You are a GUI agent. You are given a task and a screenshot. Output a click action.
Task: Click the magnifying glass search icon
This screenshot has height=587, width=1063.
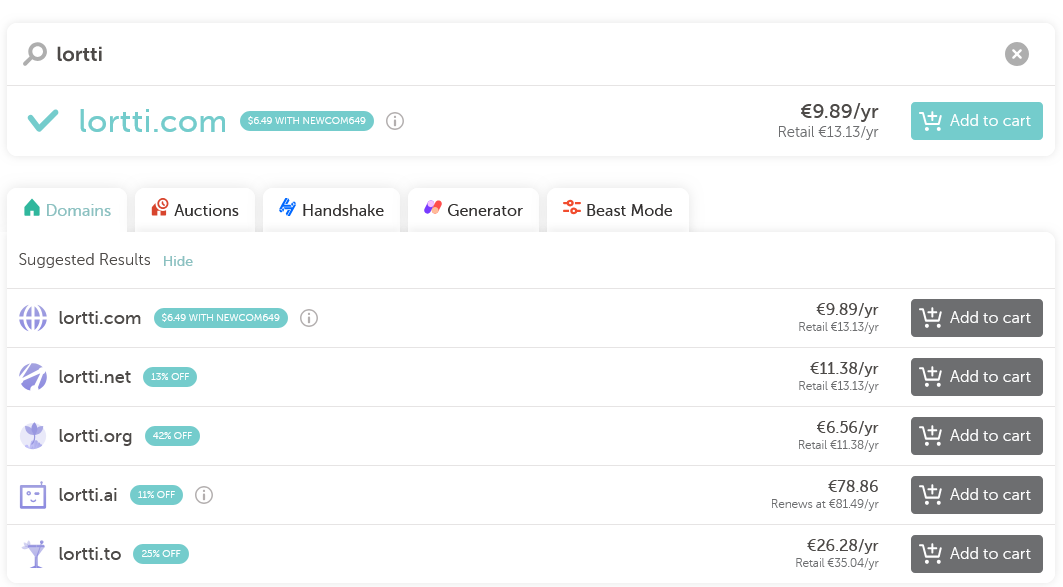(35, 54)
